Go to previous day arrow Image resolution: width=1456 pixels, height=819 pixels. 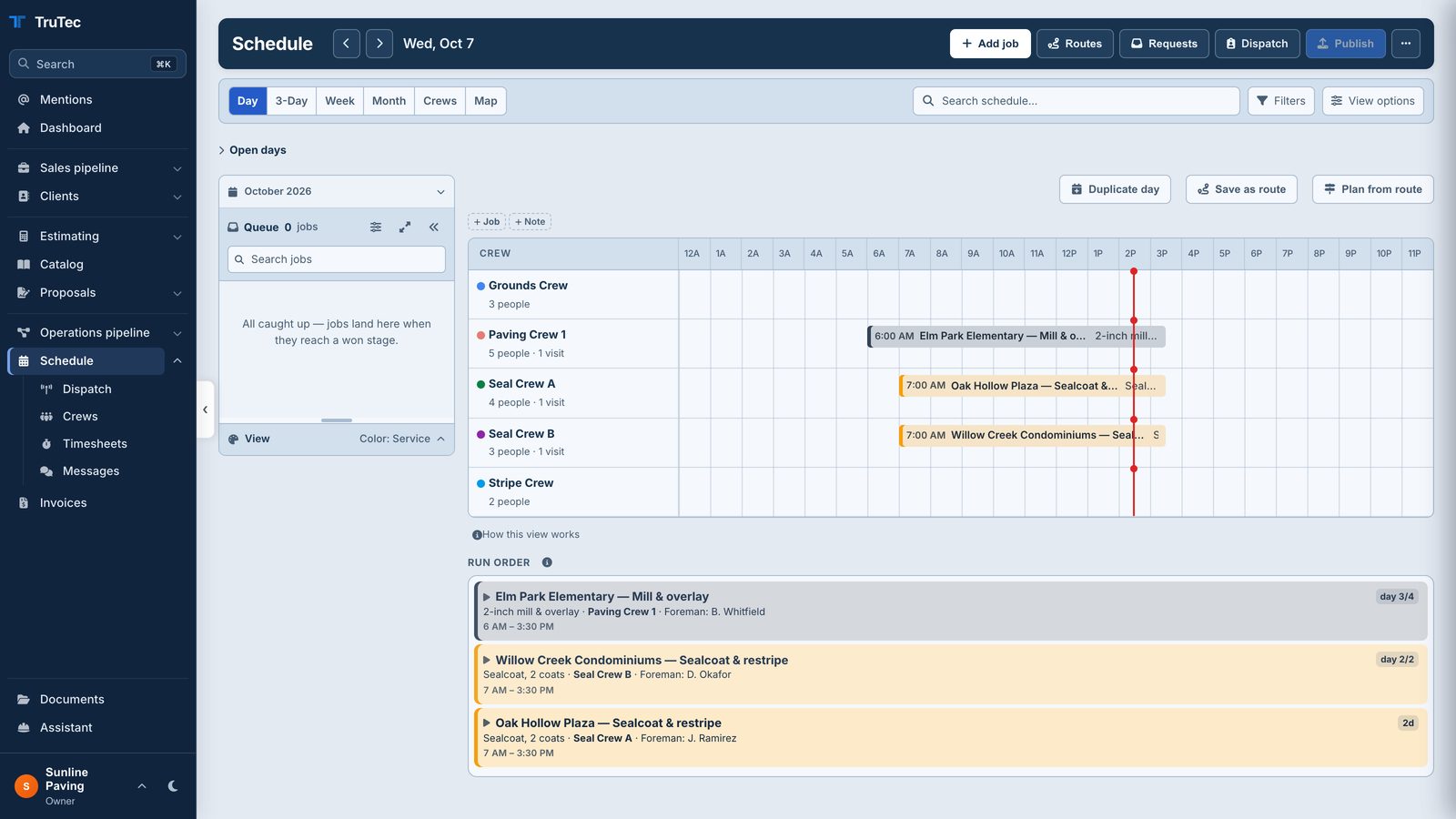(x=346, y=44)
